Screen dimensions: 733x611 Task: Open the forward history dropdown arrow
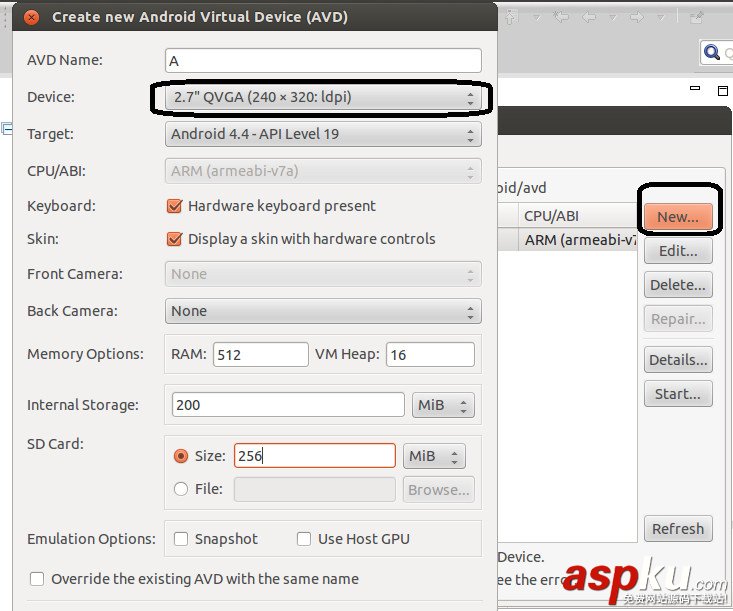point(661,18)
